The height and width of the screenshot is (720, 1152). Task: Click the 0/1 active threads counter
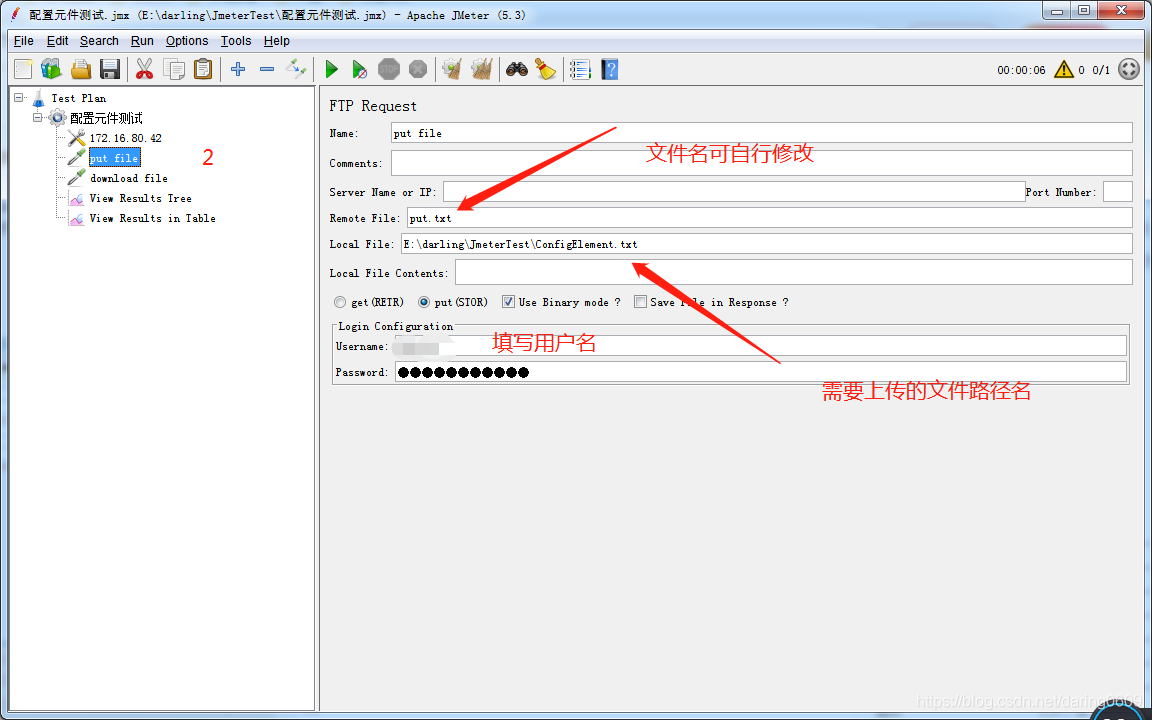pos(1101,70)
